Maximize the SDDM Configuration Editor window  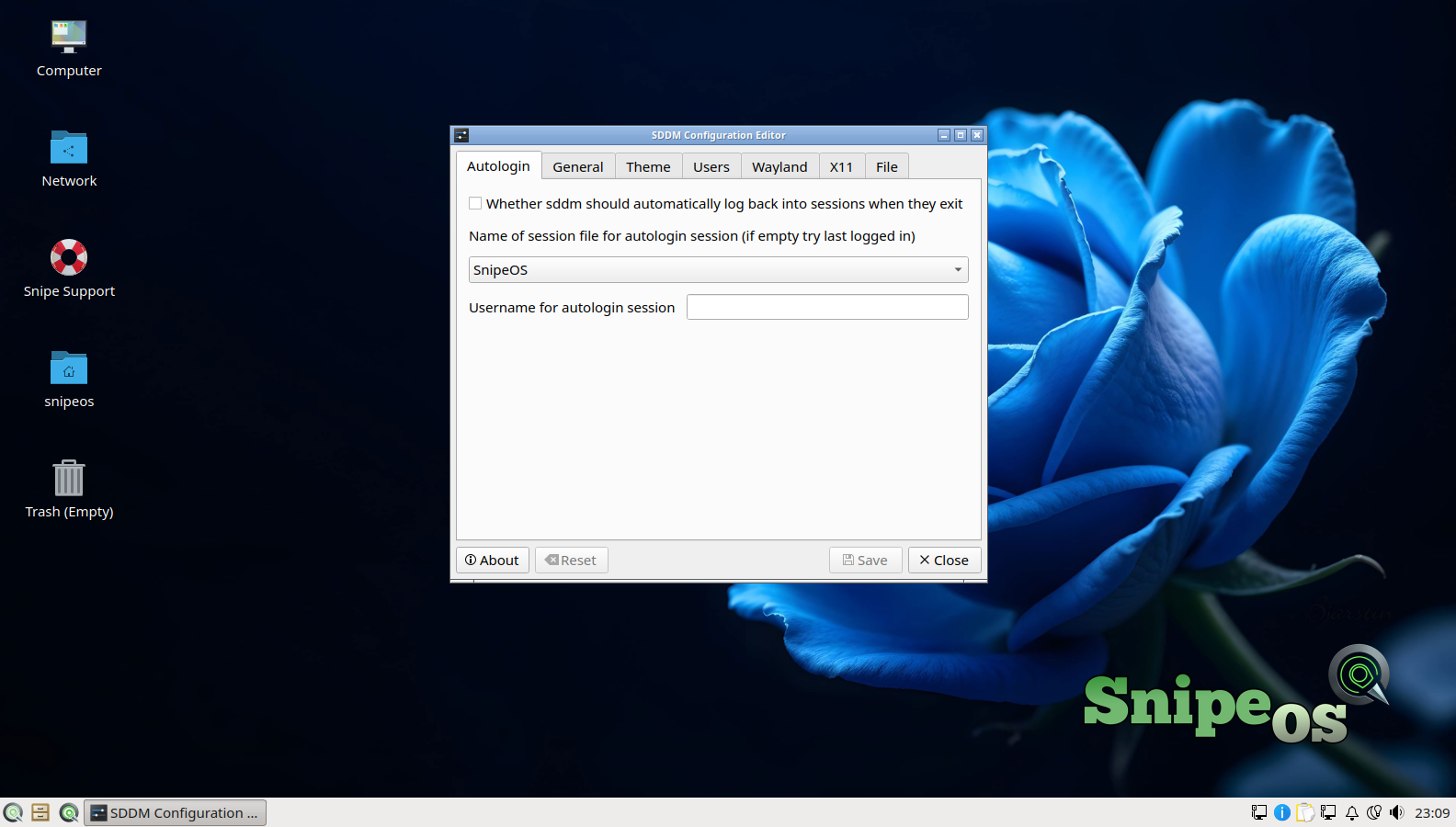click(961, 135)
